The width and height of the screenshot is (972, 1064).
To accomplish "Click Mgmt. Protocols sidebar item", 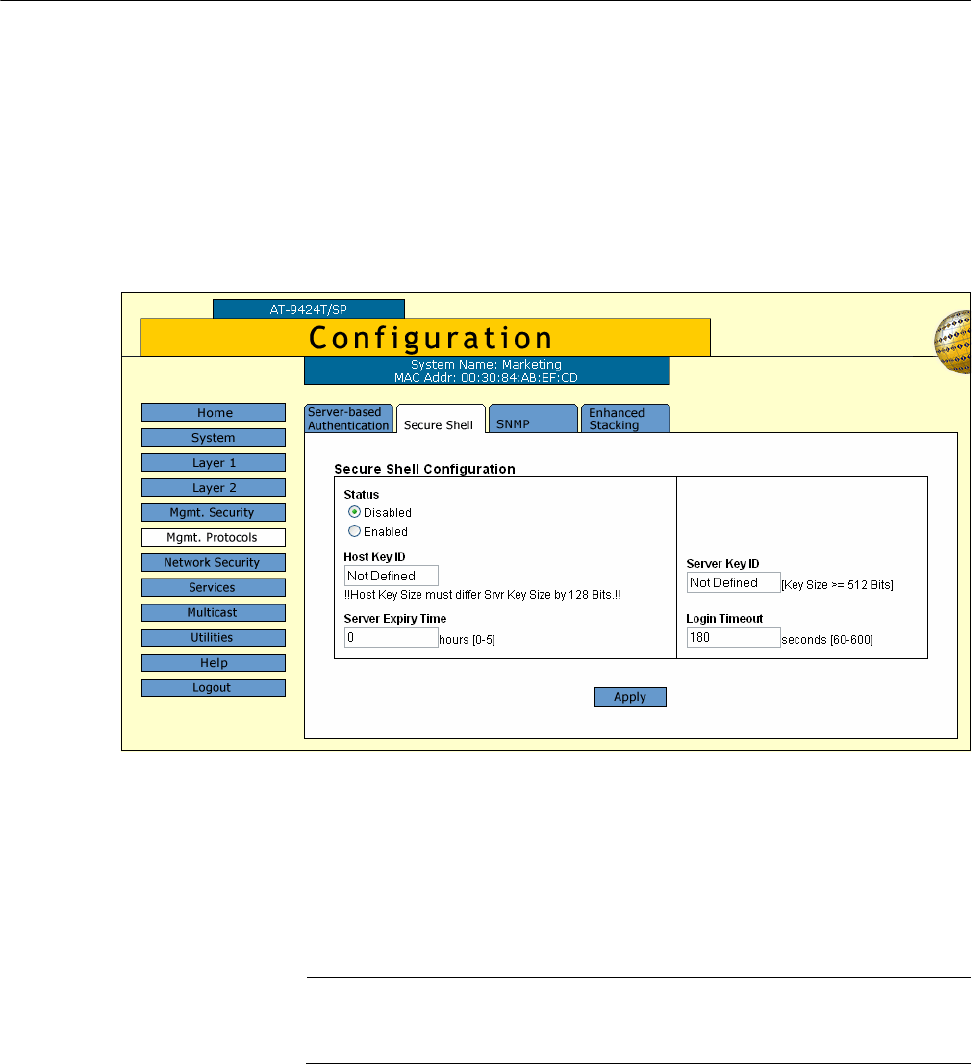I will (x=213, y=537).
